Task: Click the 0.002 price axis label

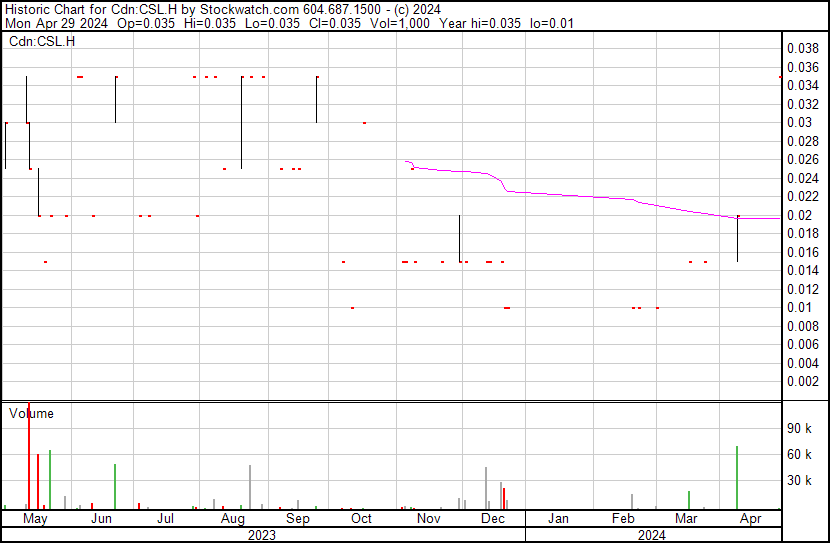Action: pos(802,382)
